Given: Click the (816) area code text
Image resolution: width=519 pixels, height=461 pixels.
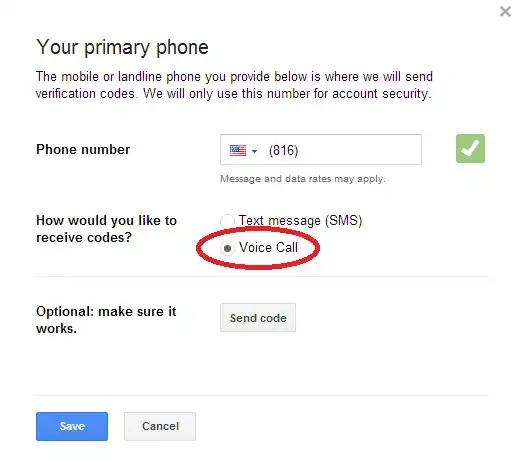Looking at the screenshot, I should (x=283, y=151).
